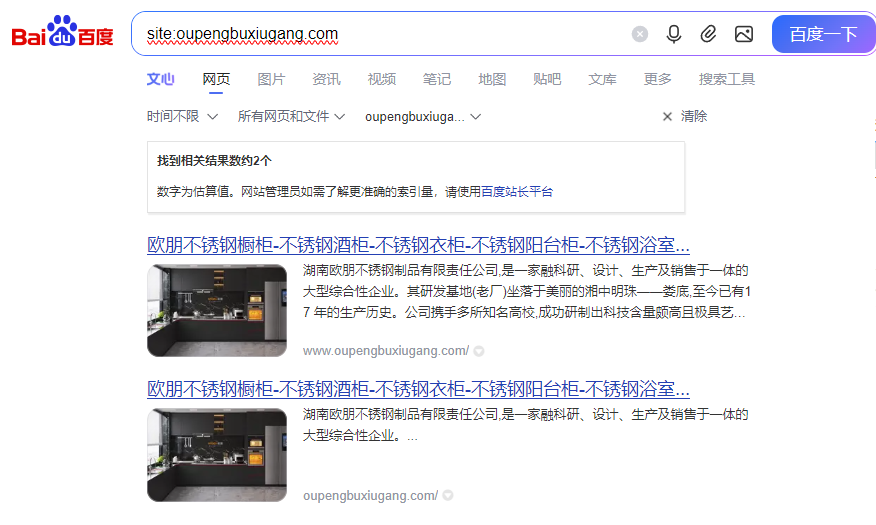Click 清除 to clear search filters
Image resolution: width=876 pixels, height=525 pixels.
685,116
